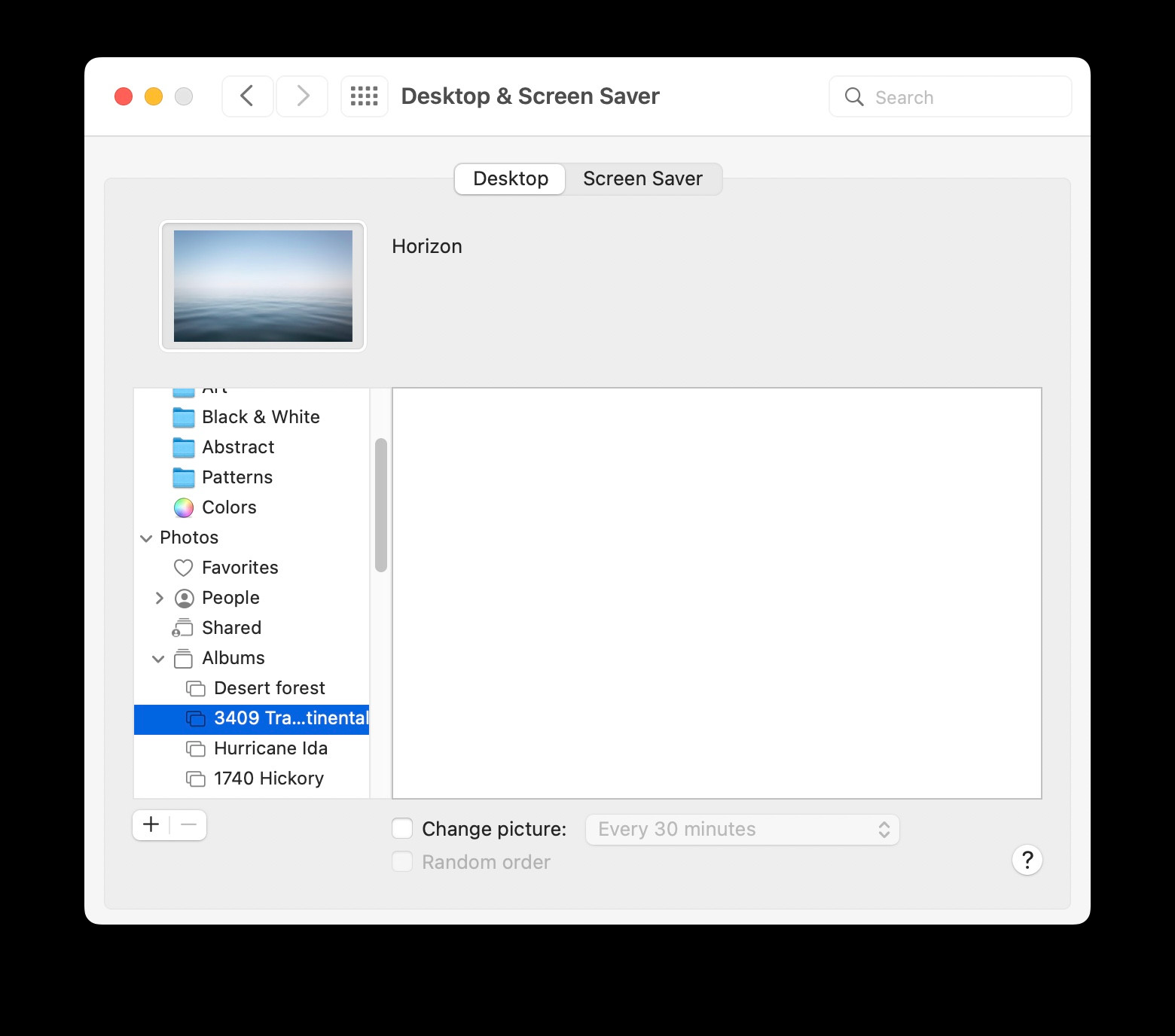The width and height of the screenshot is (1175, 1036).
Task: Select the Shared label in Photos
Action: pyautogui.click(x=232, y=628)
